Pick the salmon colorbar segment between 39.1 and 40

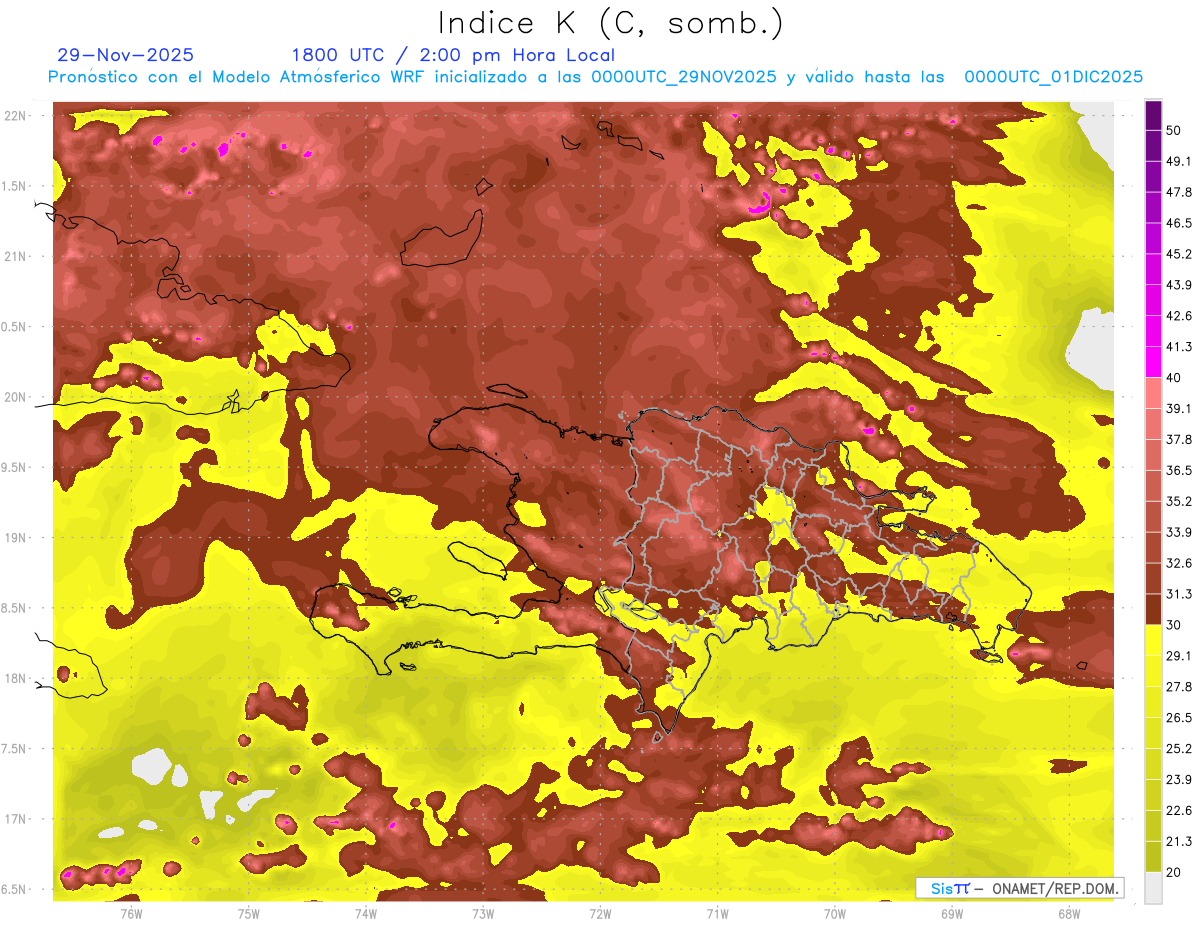click(1153, 393)
